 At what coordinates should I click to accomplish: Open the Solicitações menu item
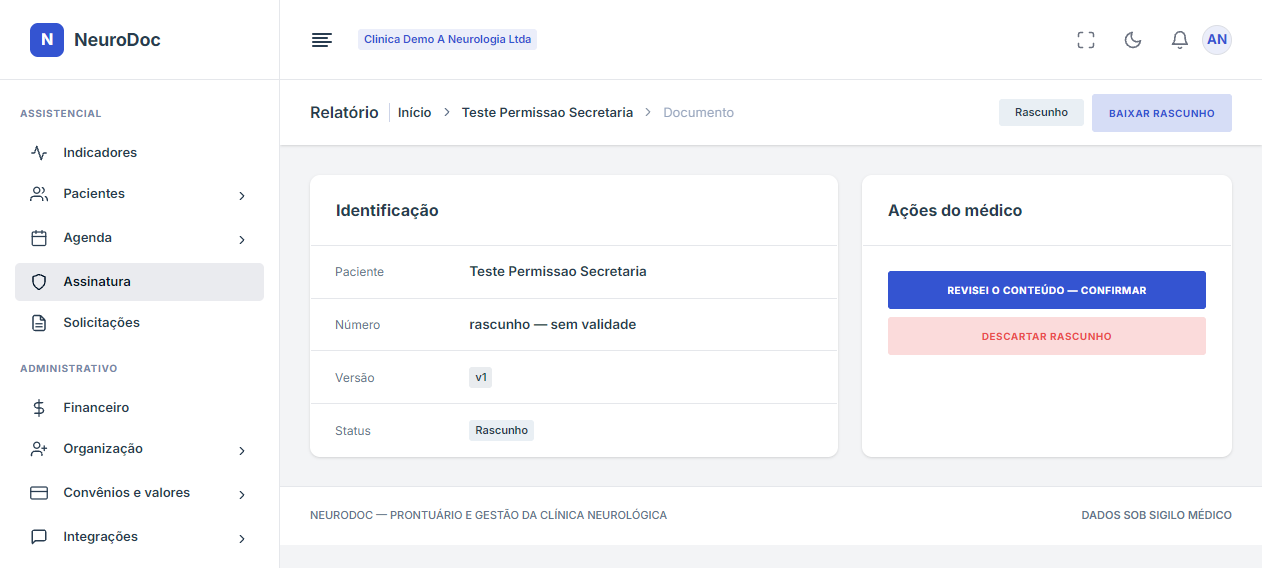point(139,323)
